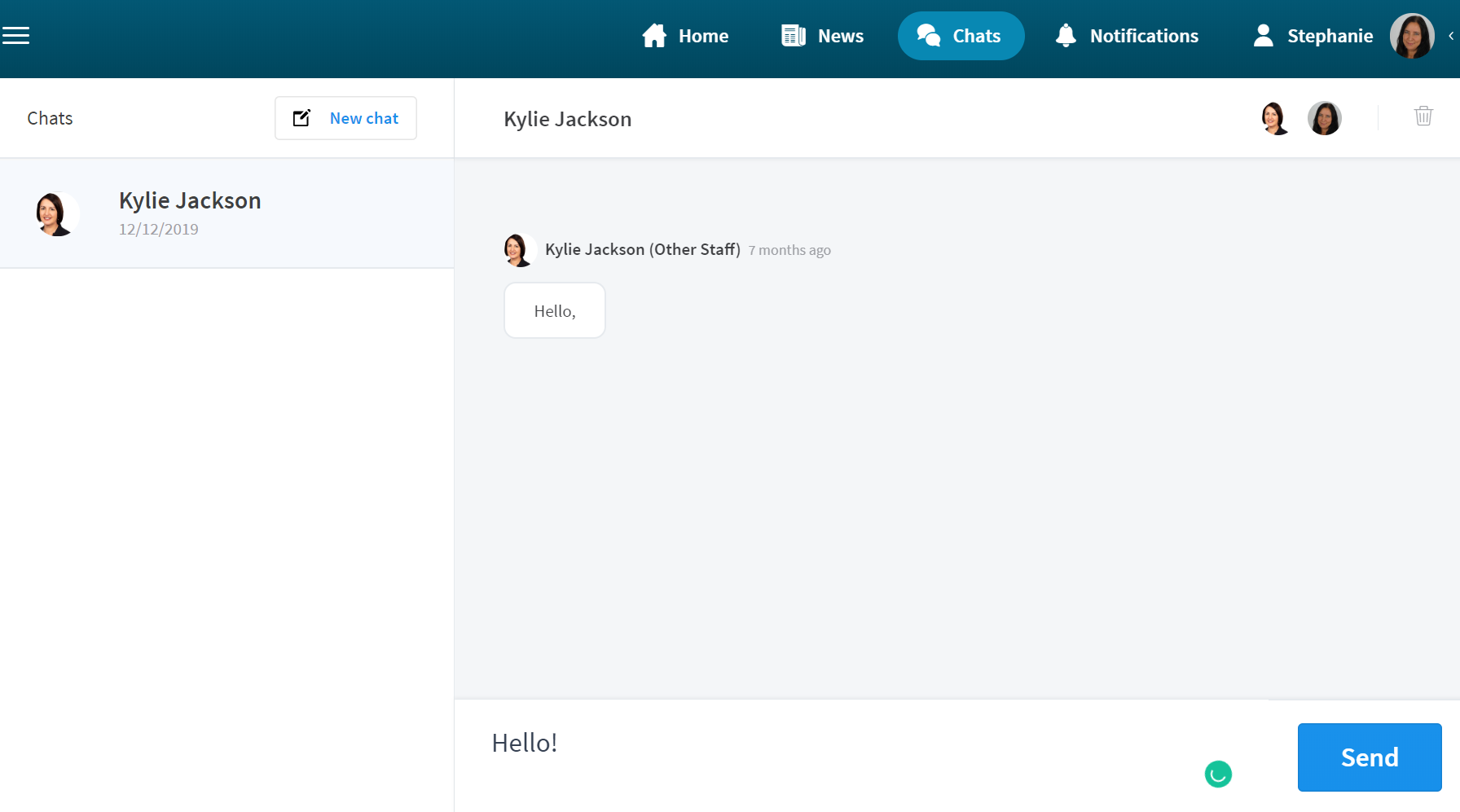Open Stephanie's profile menu
This screenshot has height=812, width=1460.
coord(1313,36)
